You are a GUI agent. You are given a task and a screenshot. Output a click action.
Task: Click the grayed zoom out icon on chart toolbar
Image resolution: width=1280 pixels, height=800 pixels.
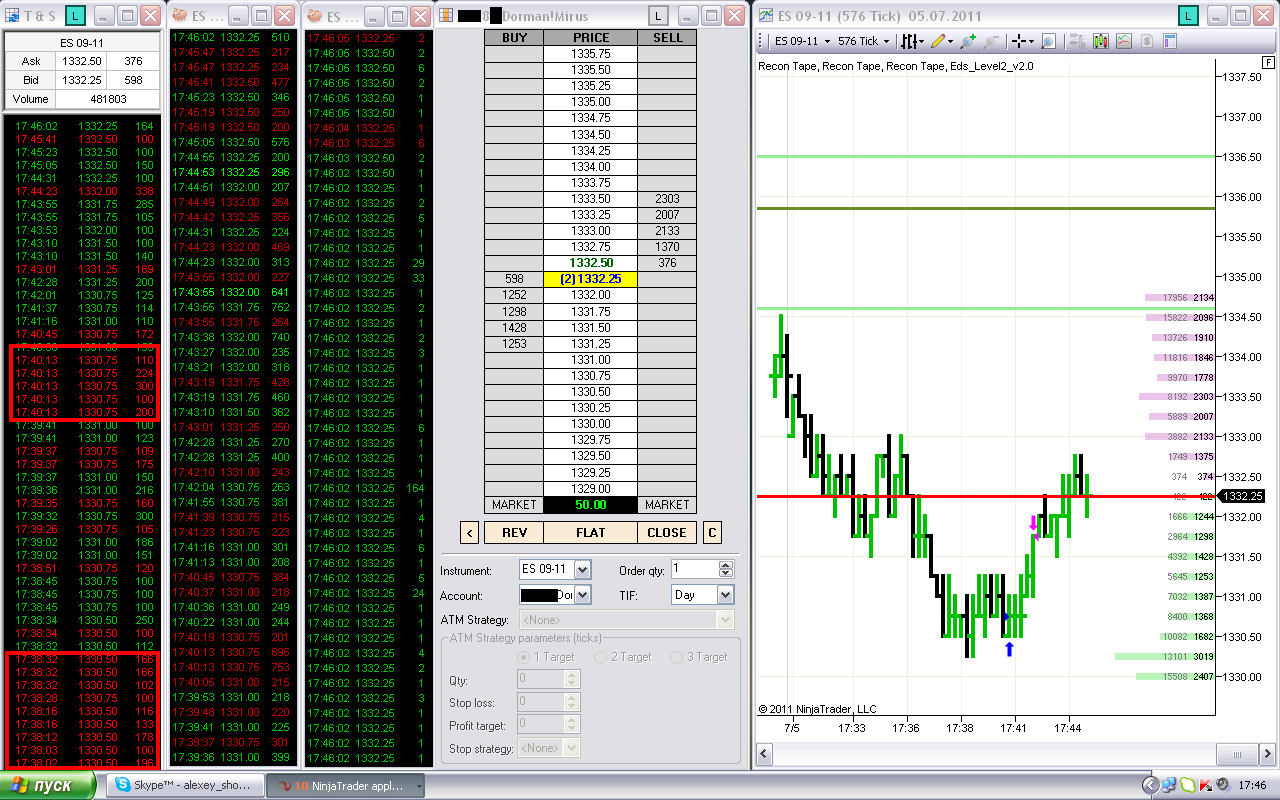click(990, 41)
